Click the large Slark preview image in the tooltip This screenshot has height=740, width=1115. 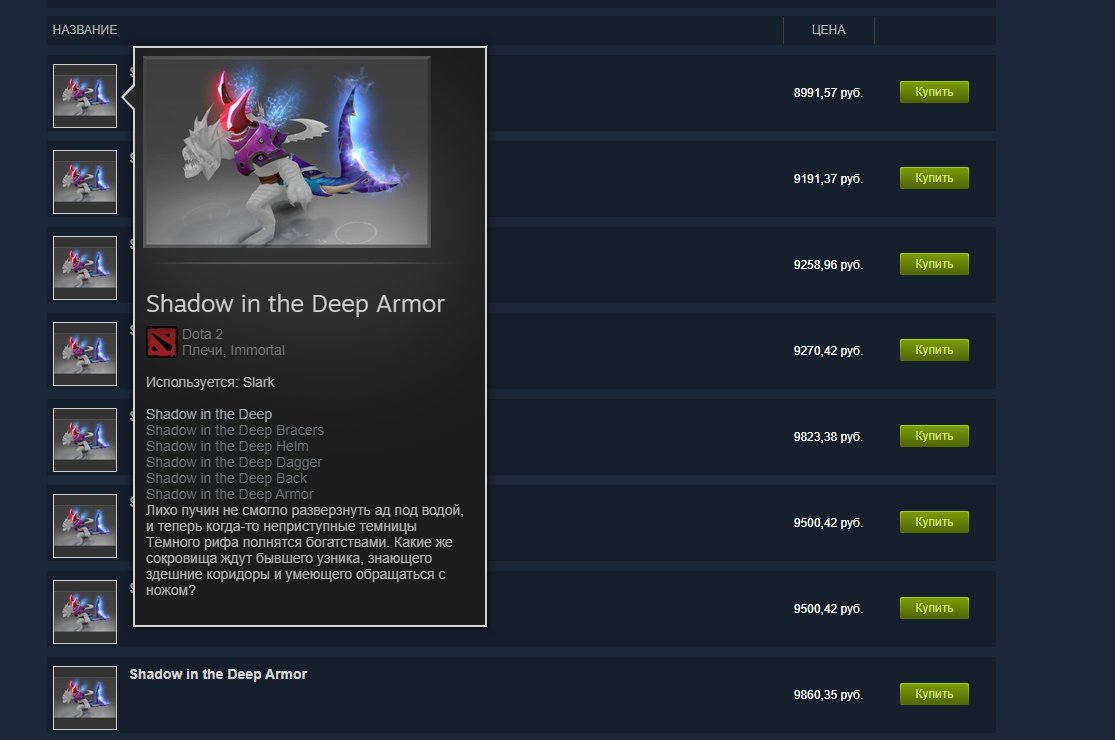pyautogui.click(x=287, y=152)
